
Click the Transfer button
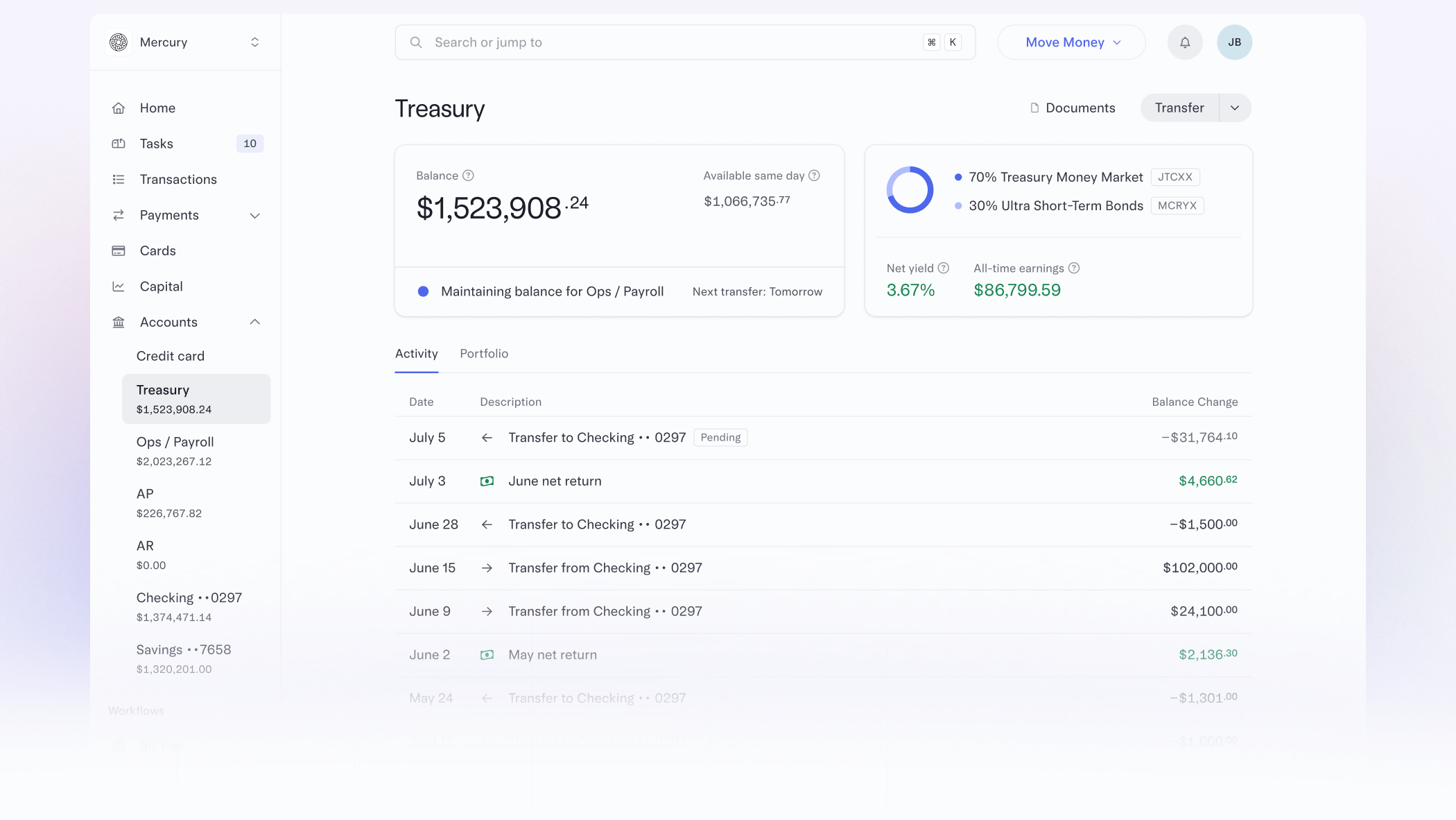1179,108
